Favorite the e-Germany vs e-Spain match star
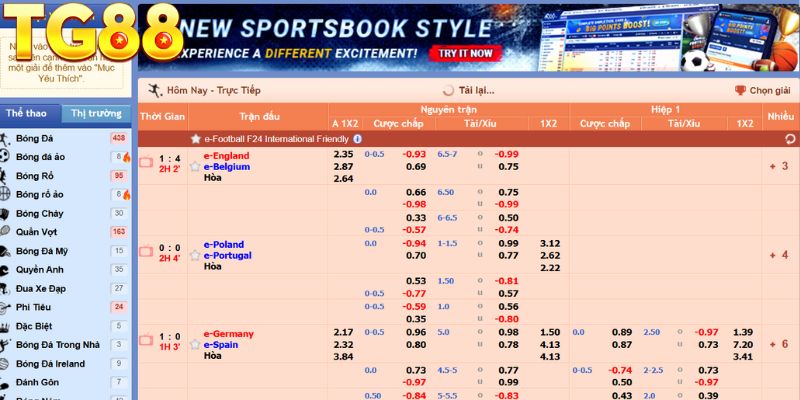Viewport: 800px width, 400px height. pyautogui.click(x=194, y=344)
